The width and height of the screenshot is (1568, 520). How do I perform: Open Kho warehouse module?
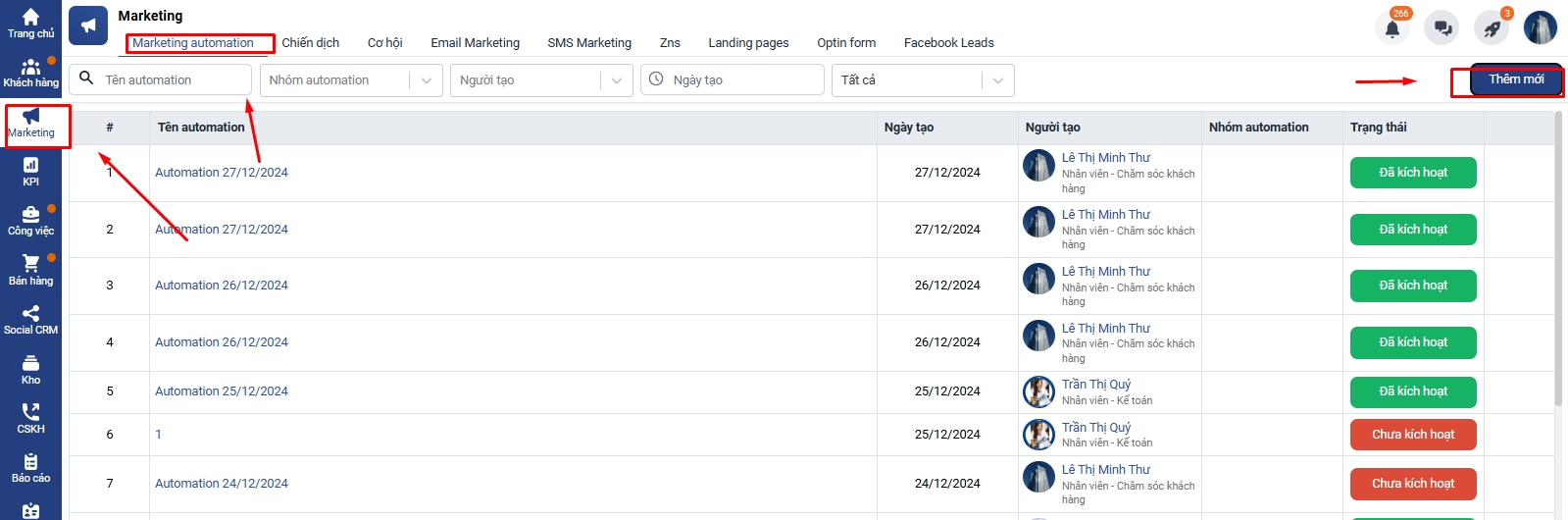click(x=30, y=370)
